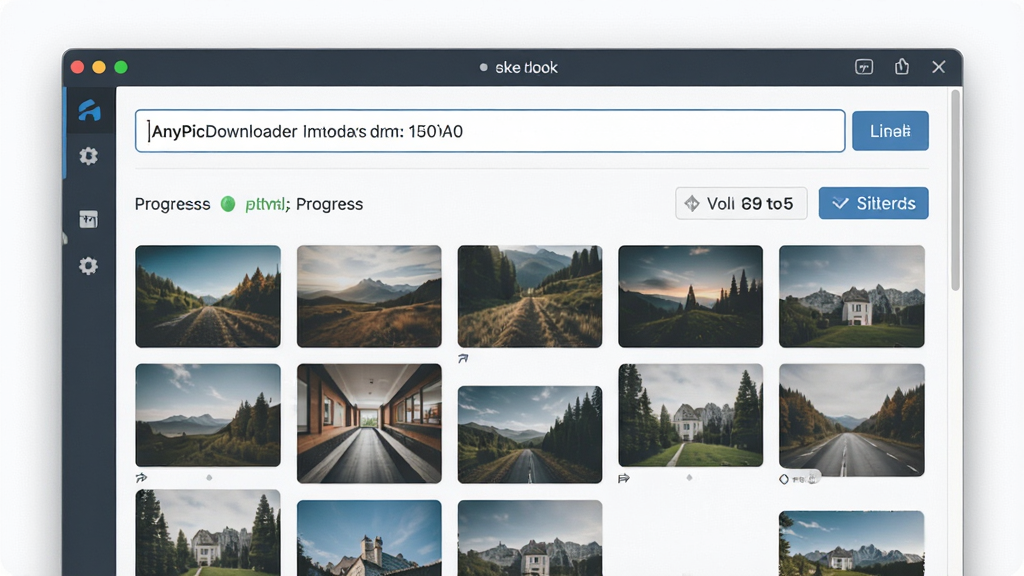This screenshot has width=1024, height=576.
Task: Close the window with the X icon
Action: pyautogui.click(x=938, y=67)
